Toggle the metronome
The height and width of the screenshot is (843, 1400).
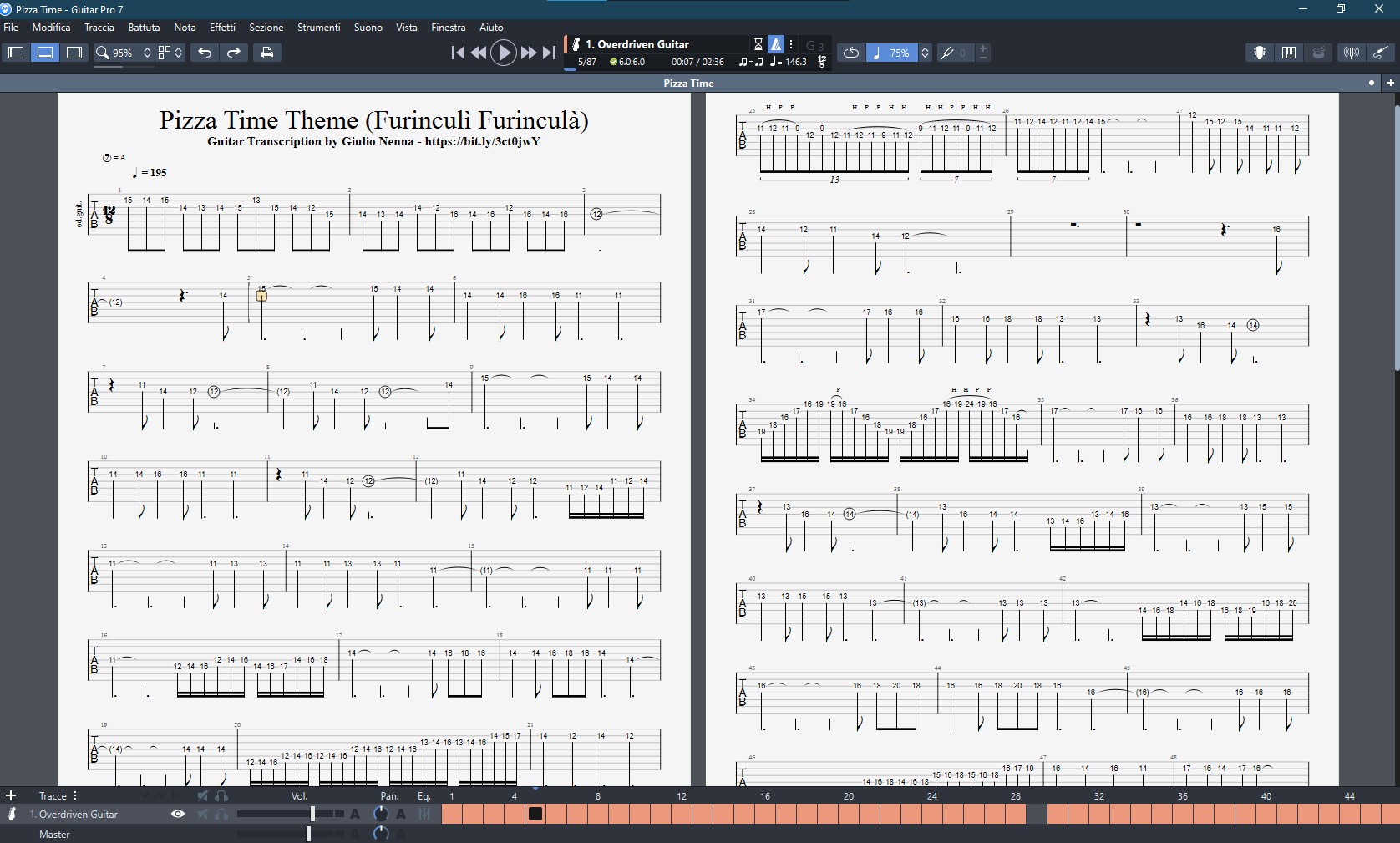pos(776,44)
